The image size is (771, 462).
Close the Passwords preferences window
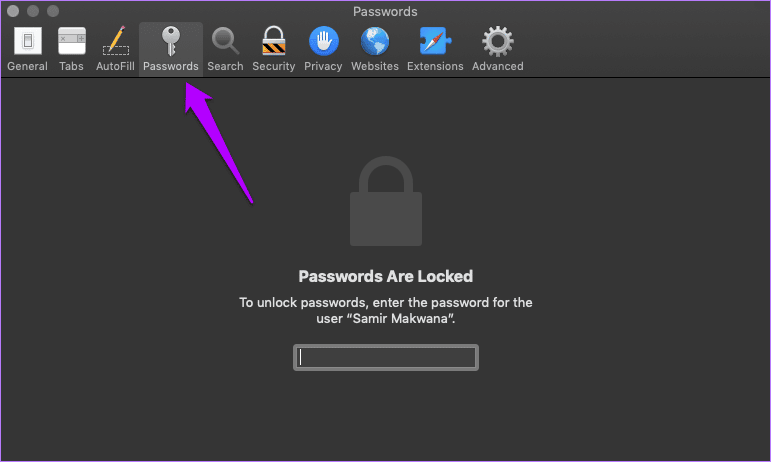(13, 11)
